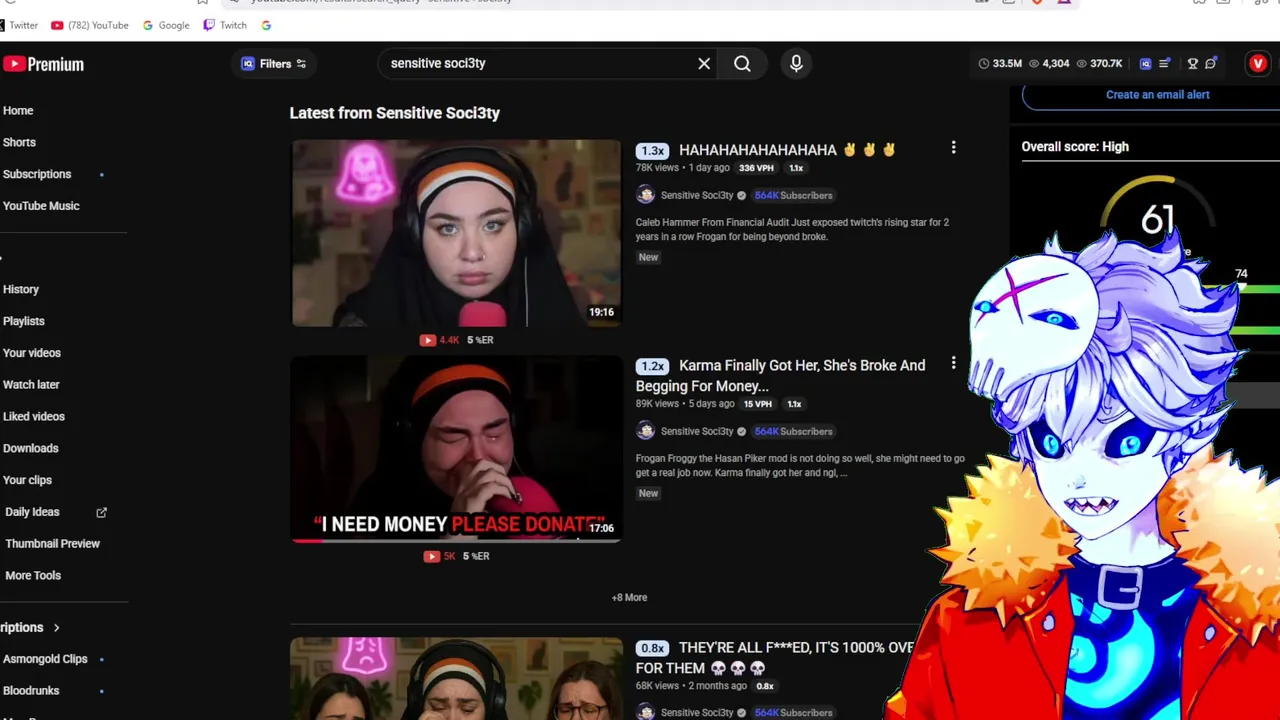Open Watch later in the sidebar
1280x720 pixels.
click(x=31, y=385)
